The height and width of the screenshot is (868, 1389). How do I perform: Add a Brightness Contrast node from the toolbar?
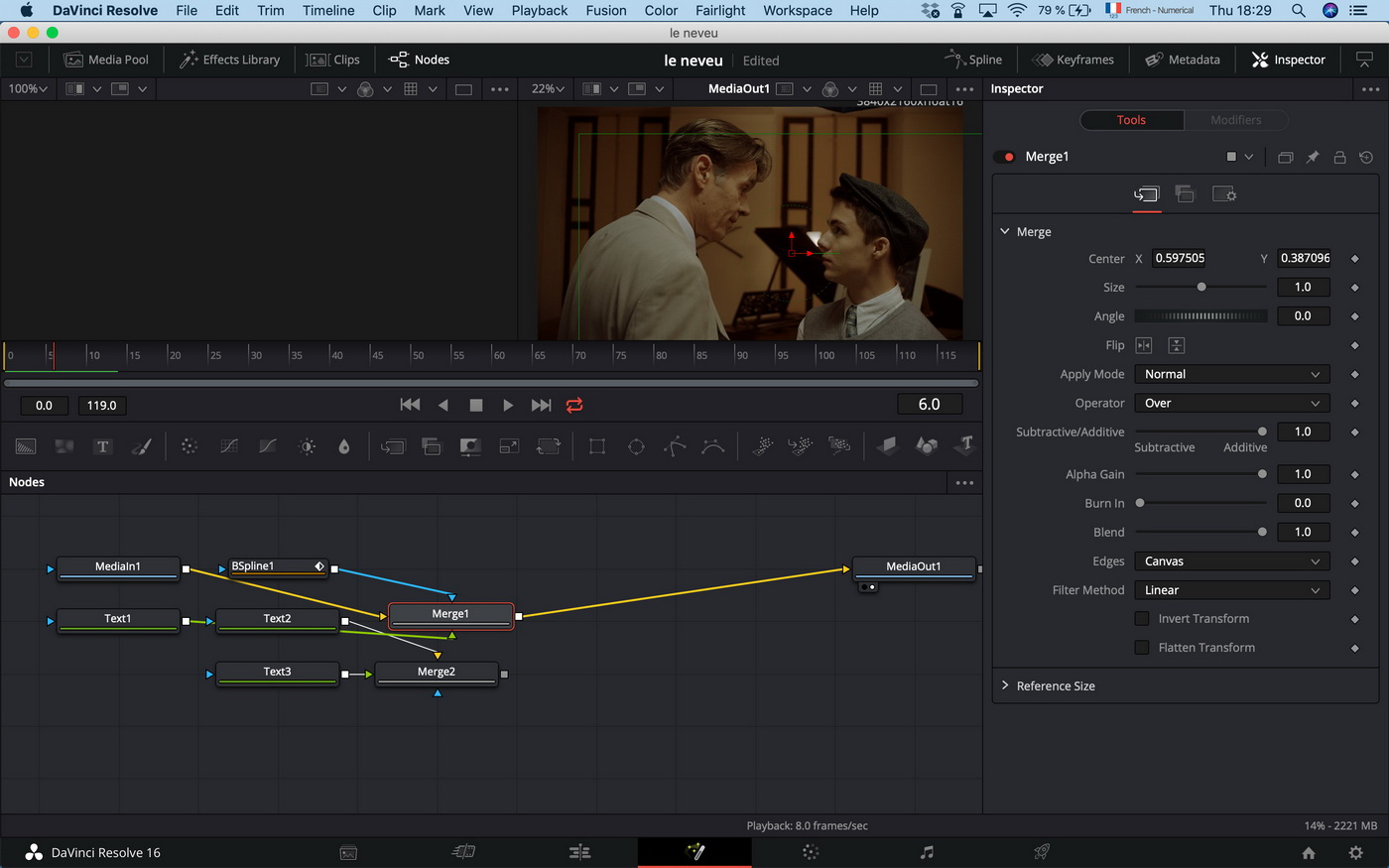click(307, 446)
